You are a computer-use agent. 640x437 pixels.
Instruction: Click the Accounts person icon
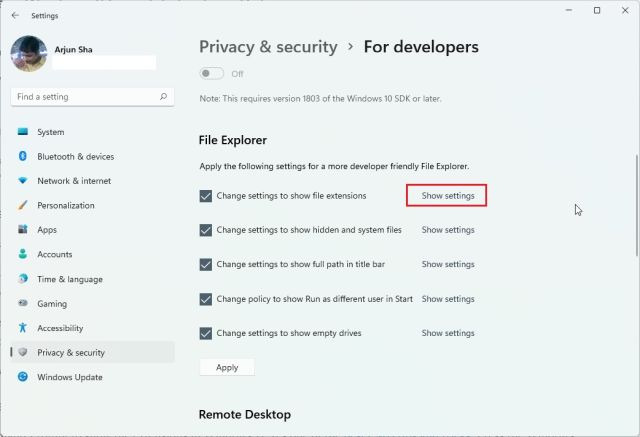tap(23, 254)
